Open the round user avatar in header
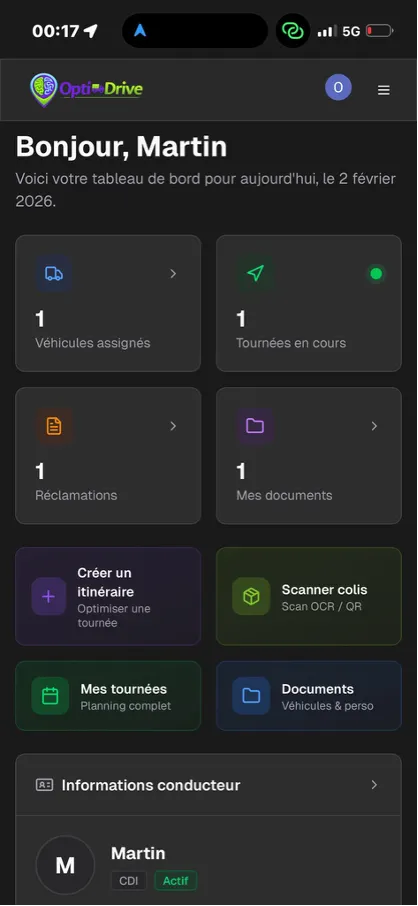This screenshot has height=906, width=418. (x=338, y=88)
